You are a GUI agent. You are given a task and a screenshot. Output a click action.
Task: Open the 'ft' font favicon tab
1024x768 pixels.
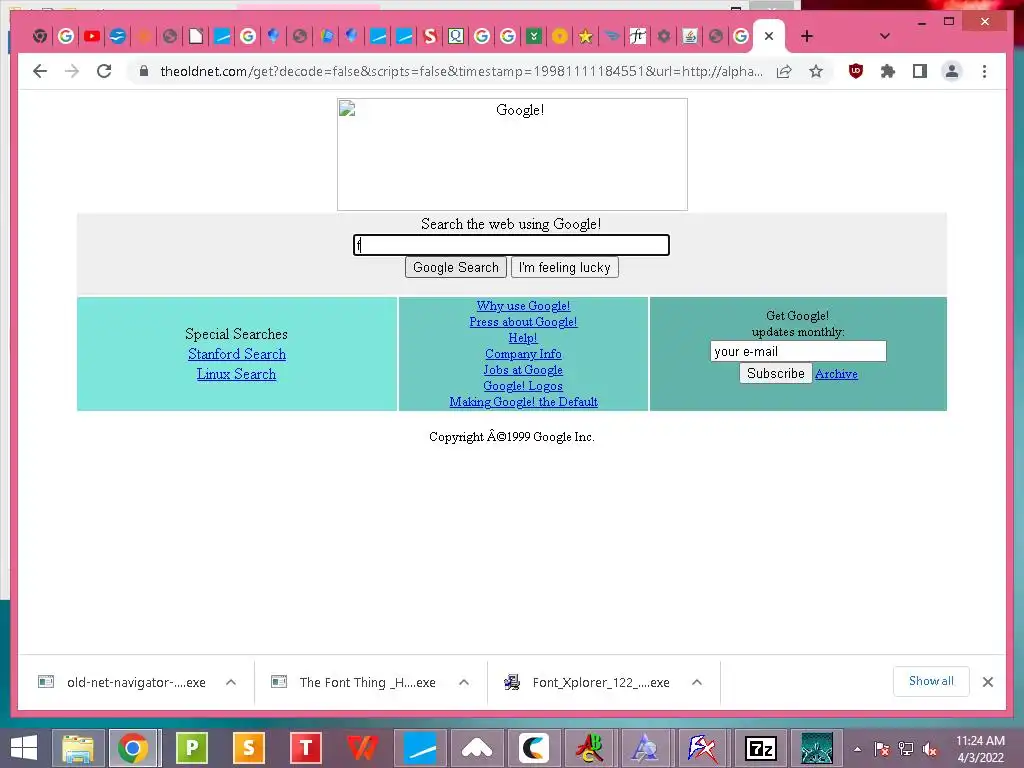click(x=637, y=37)
